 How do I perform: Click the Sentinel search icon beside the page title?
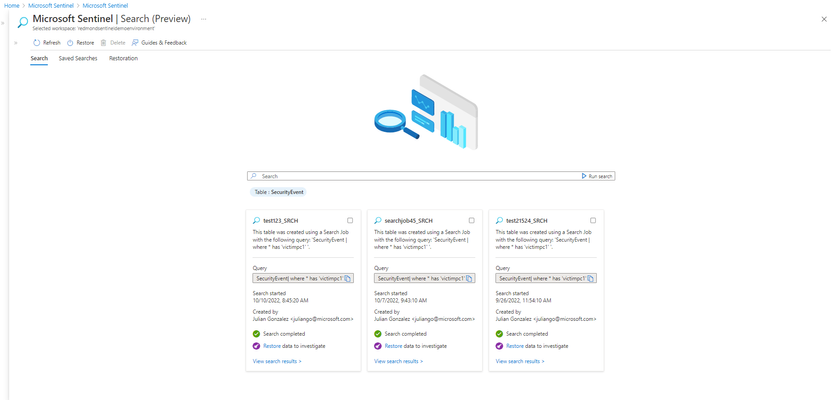pos(23,22)
